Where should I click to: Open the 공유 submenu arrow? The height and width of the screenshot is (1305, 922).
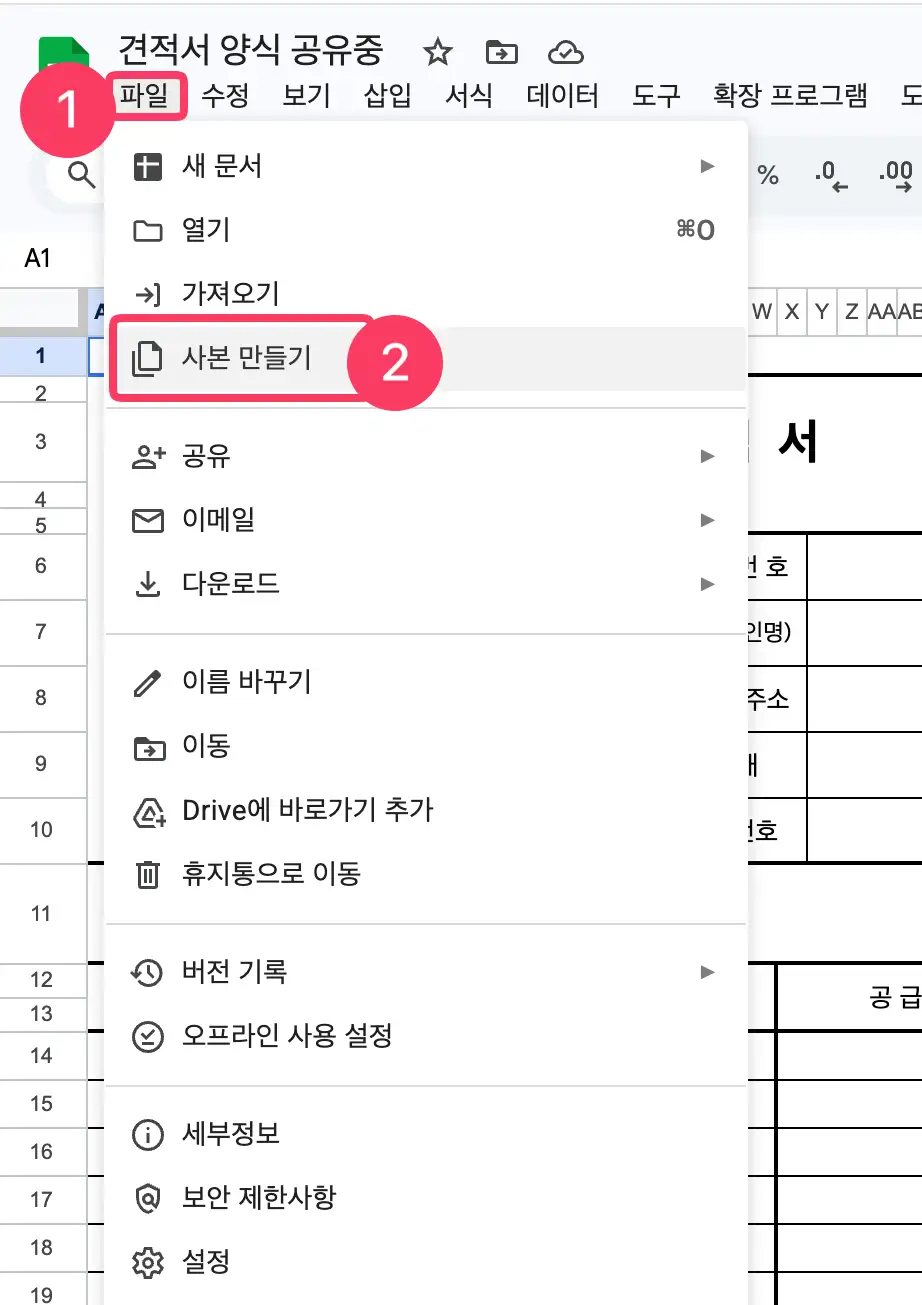pyautogui.click(x=709, y=456)
